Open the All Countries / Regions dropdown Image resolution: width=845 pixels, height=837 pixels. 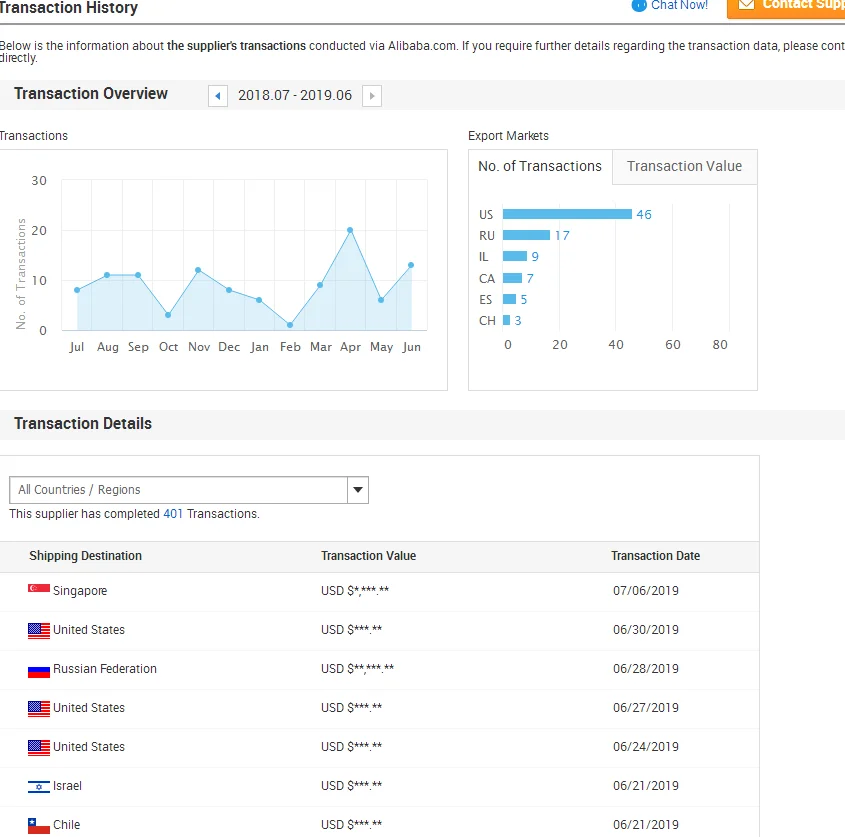coord(178,490)
